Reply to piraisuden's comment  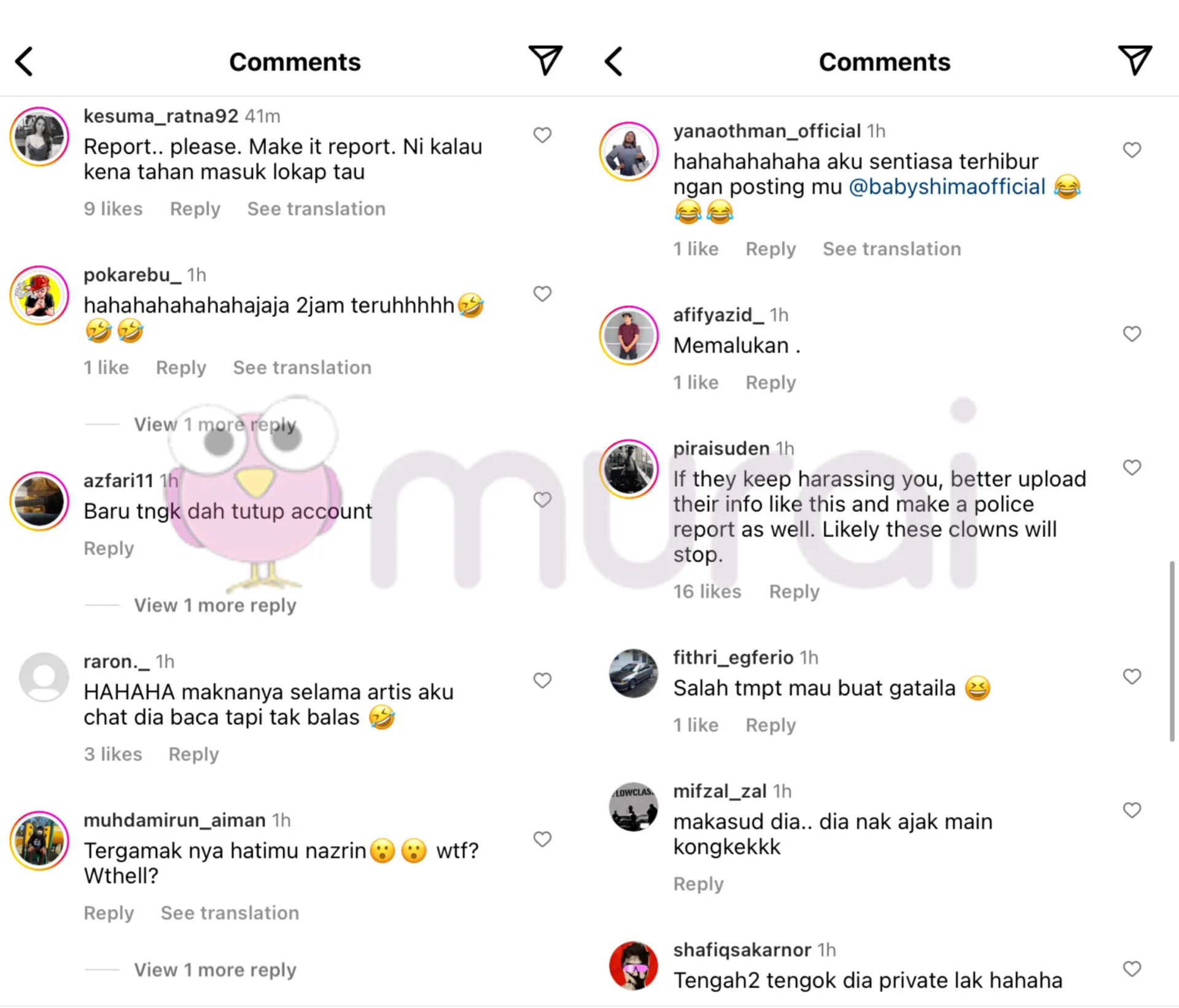click(x=794, y=592)
